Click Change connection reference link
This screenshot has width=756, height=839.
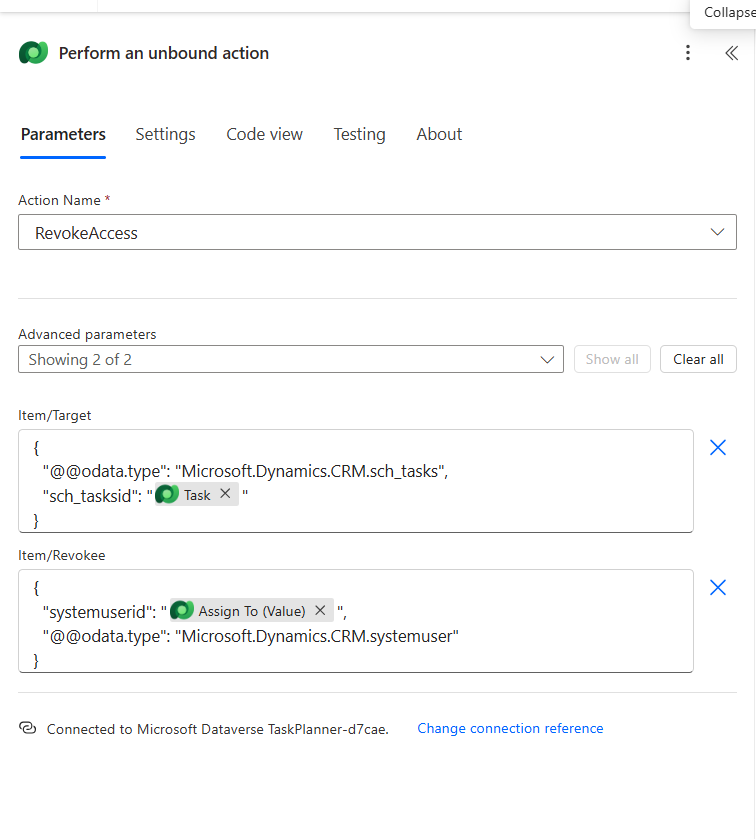coord(510,729)
